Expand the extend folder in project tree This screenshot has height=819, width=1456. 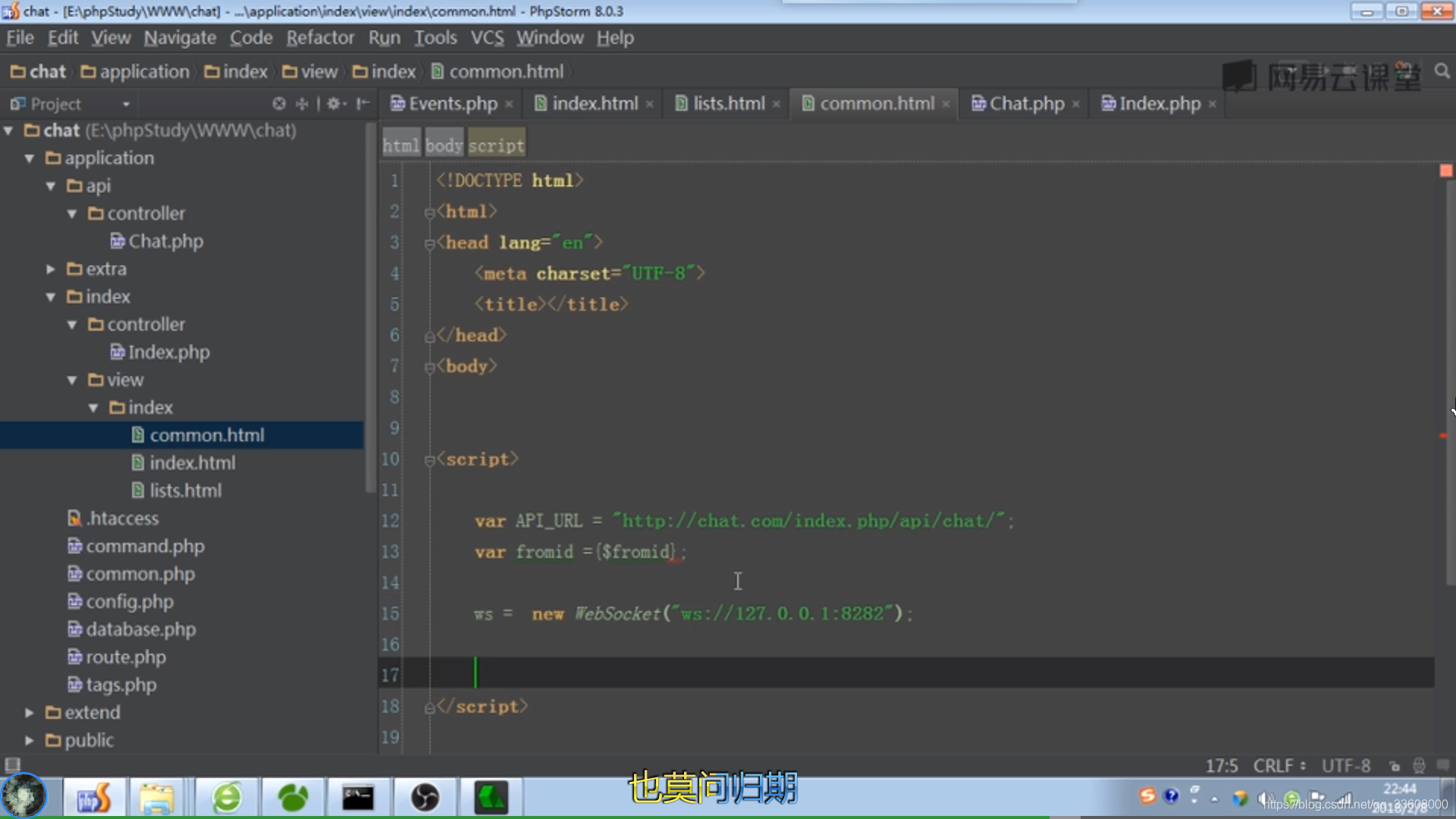[x=29, y=712]
